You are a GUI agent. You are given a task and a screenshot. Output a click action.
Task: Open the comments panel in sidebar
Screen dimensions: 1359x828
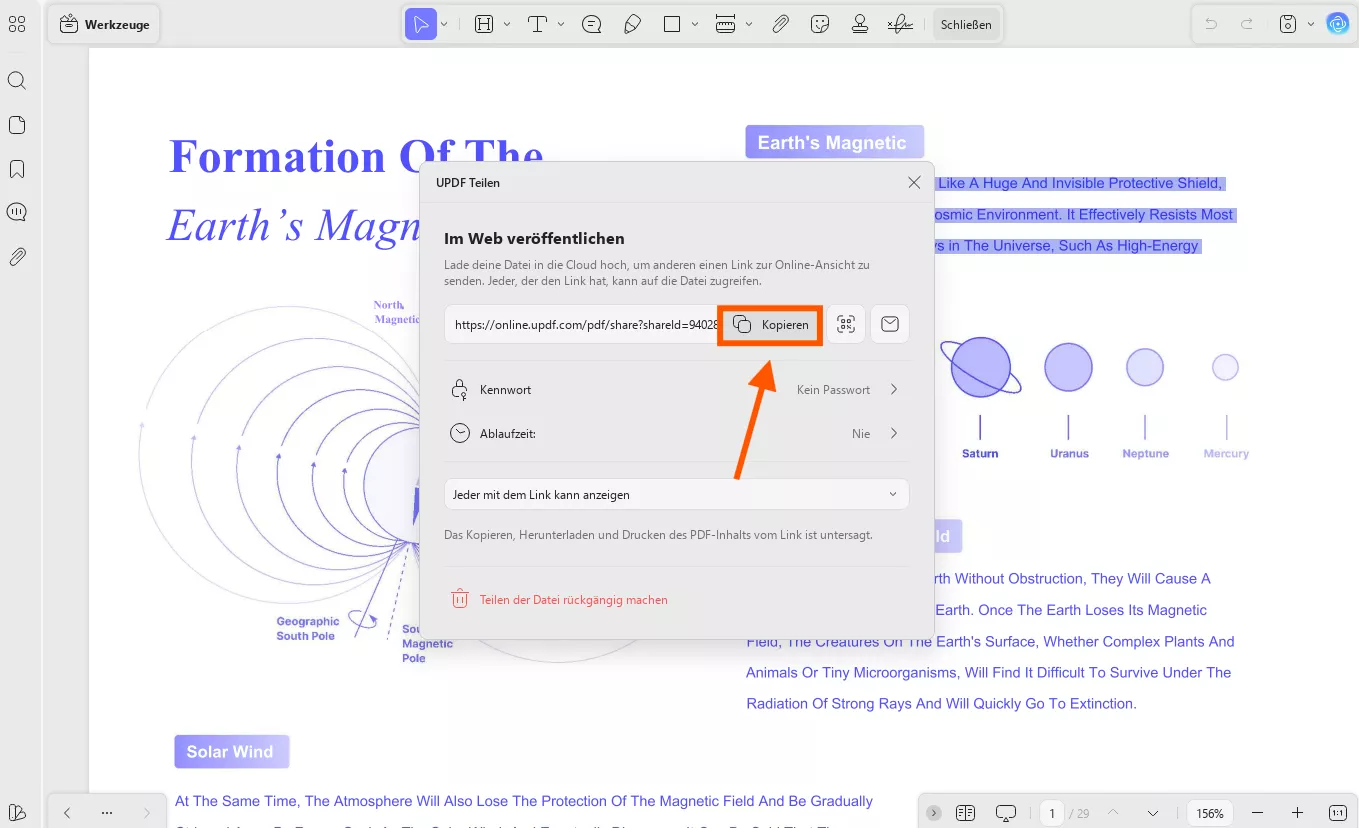[17, 212]
